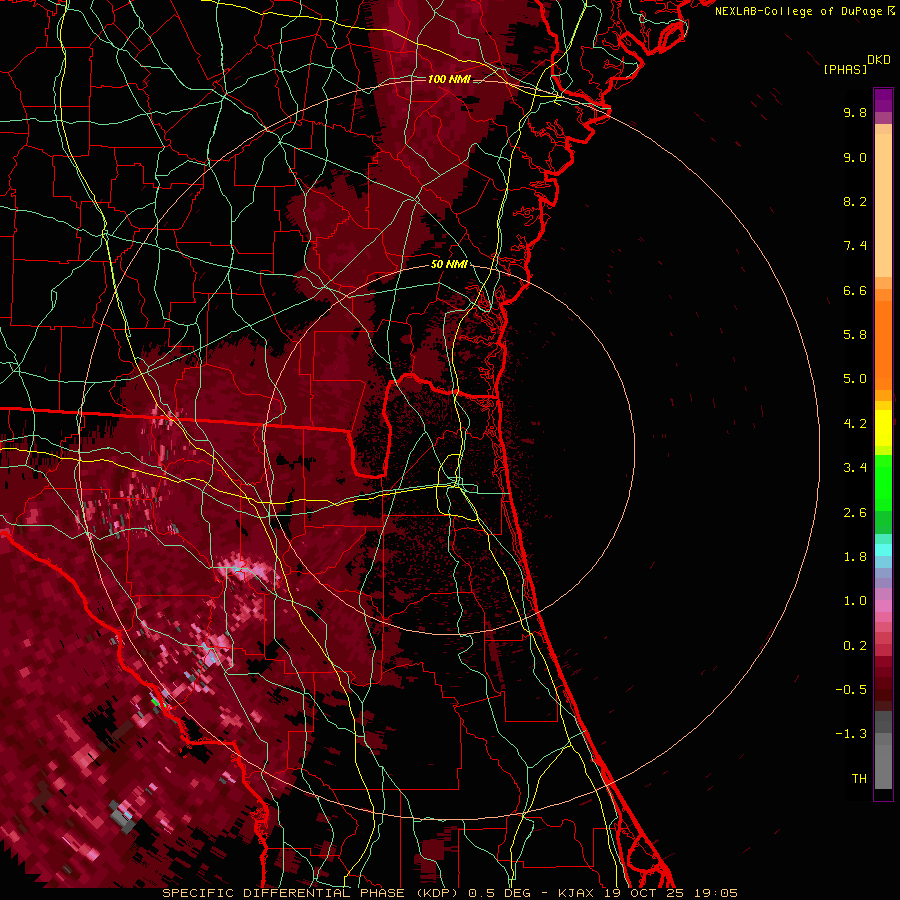Image resolution: width=900 pixels, height=900 pixels.
Task: Click the 5.8 scale value
Action: [x=855, y=335]
